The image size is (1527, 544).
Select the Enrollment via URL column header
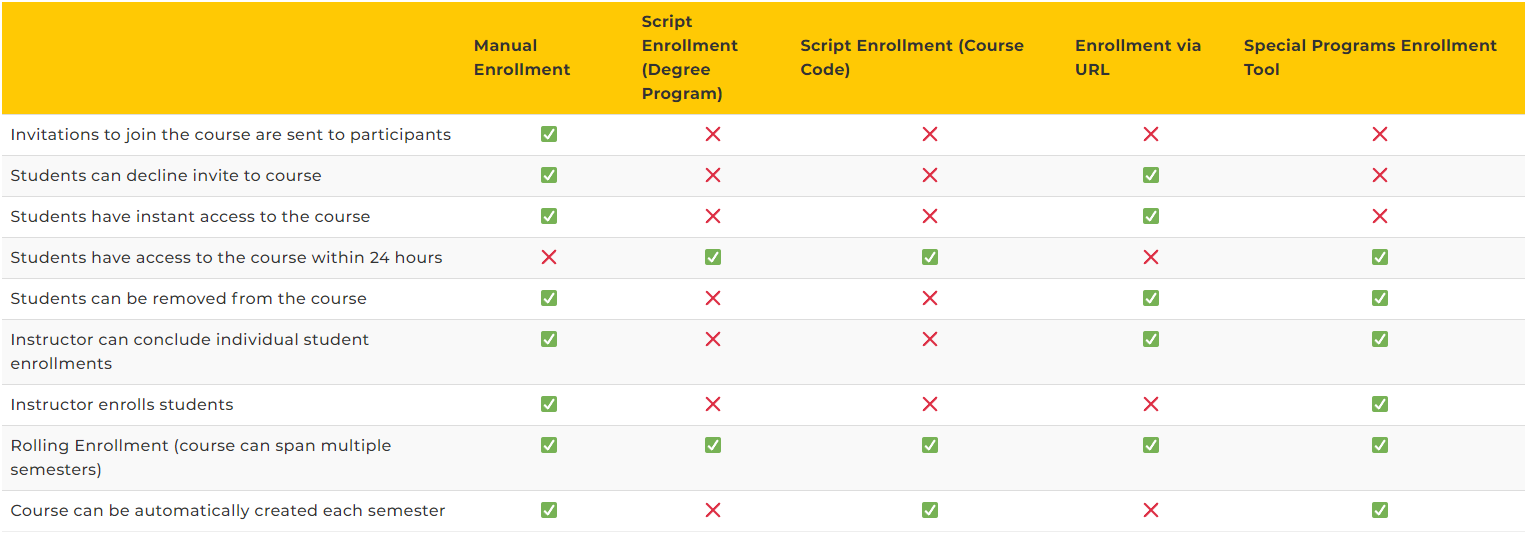coord(1138,58)
